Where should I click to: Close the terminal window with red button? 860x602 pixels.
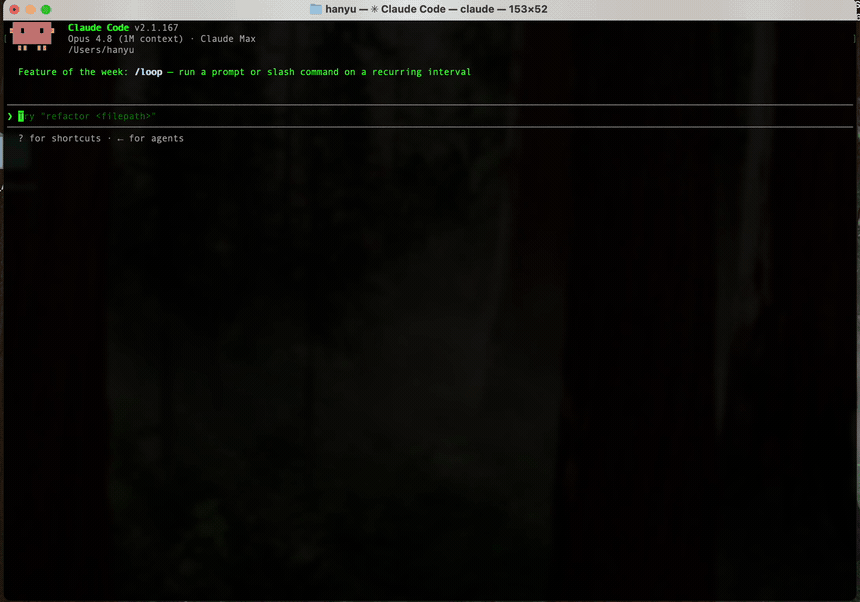pyautogui.click(x=14, y=9)
